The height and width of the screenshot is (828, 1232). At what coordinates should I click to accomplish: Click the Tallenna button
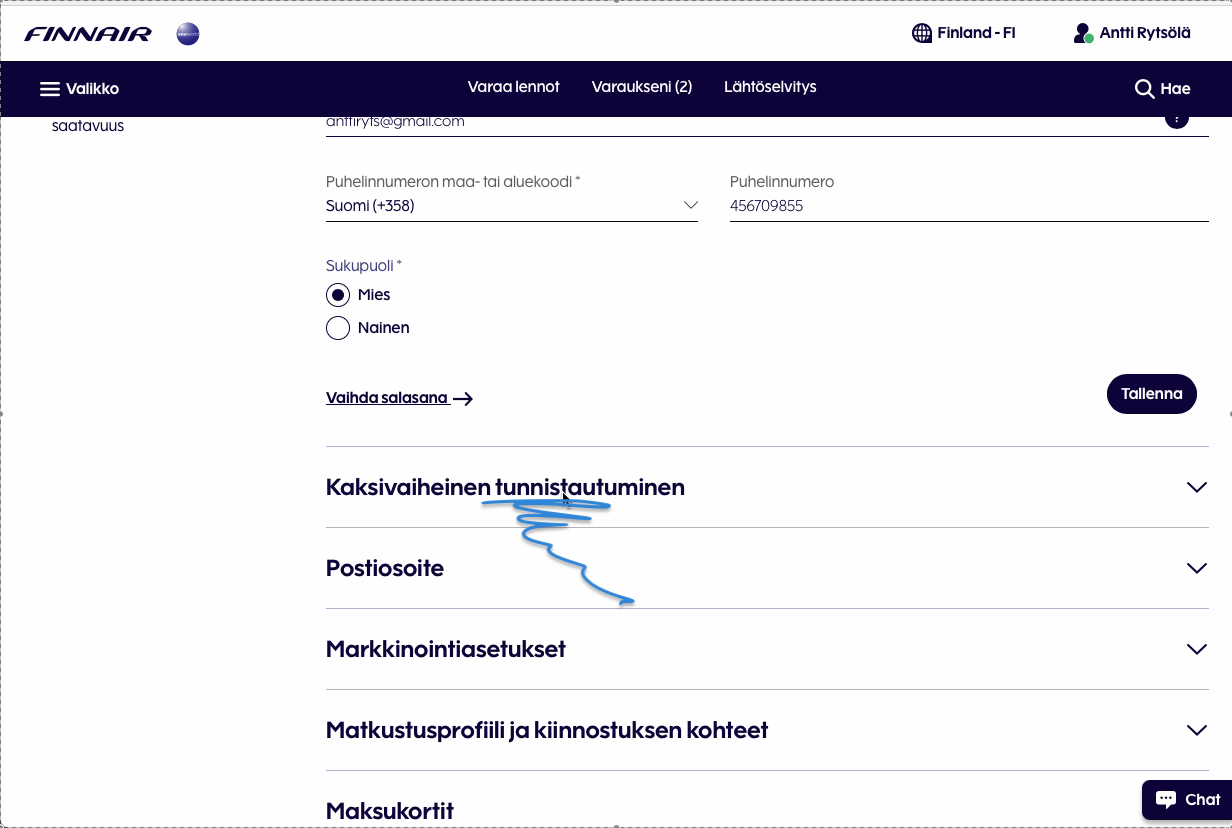[x=1151, y=394]
